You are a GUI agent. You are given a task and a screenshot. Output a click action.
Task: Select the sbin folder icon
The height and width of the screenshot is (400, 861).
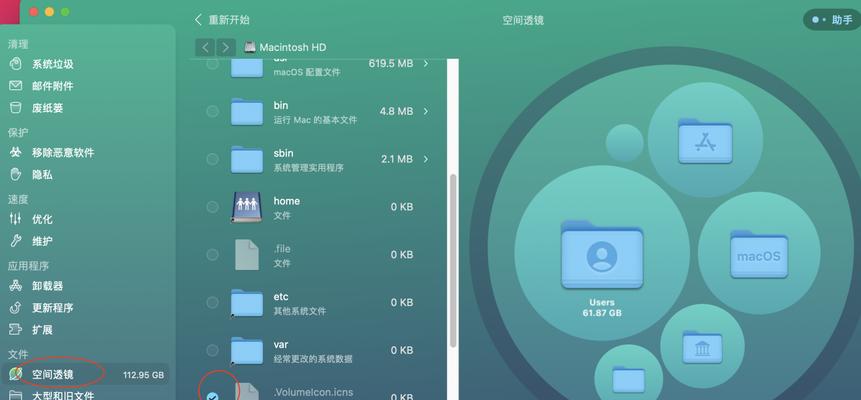(x=247, y=159)
